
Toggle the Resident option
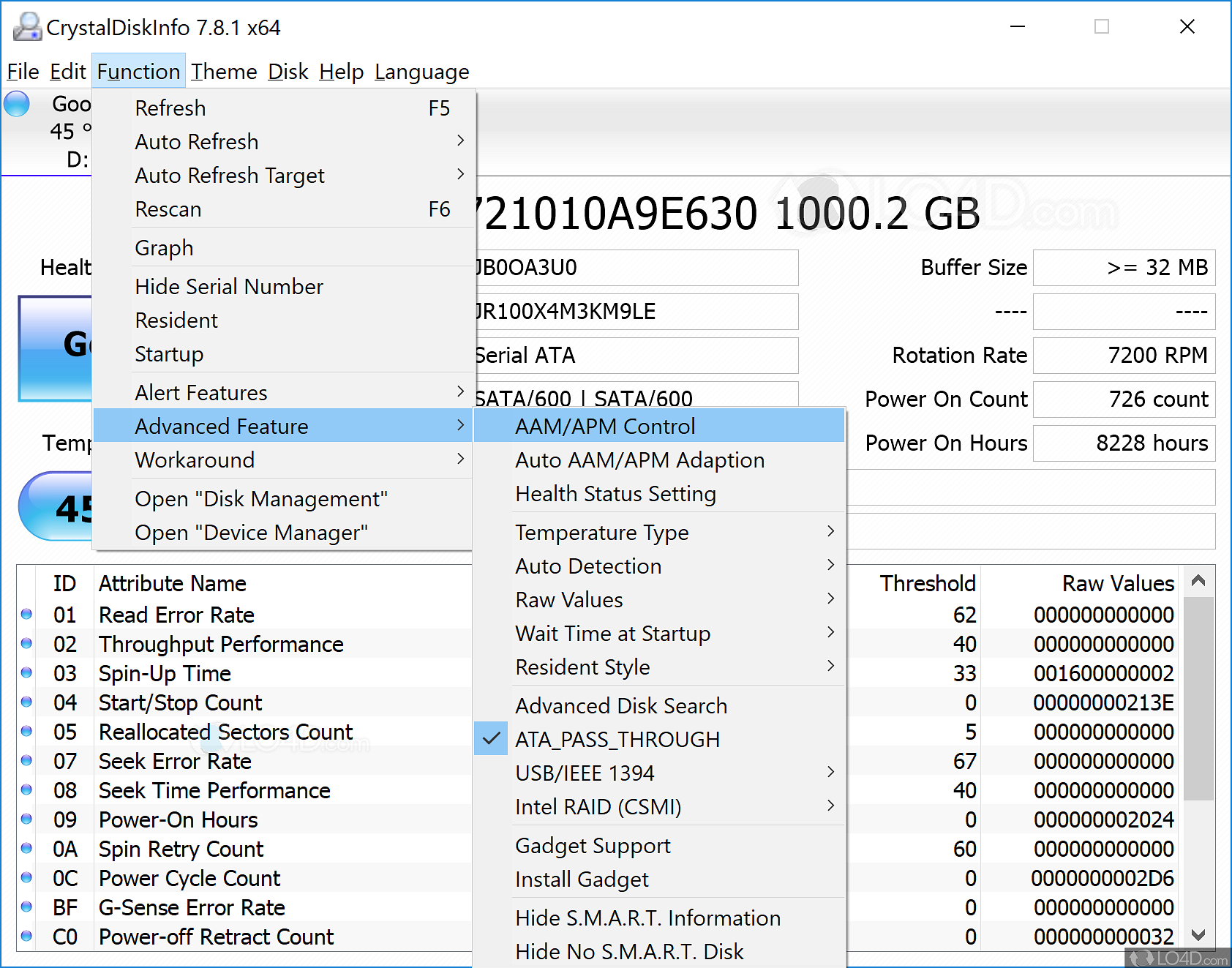tap(176, 320)
